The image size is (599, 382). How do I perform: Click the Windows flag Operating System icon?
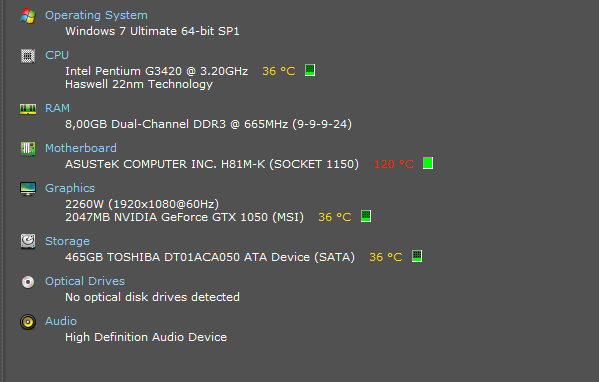[28, 16]
